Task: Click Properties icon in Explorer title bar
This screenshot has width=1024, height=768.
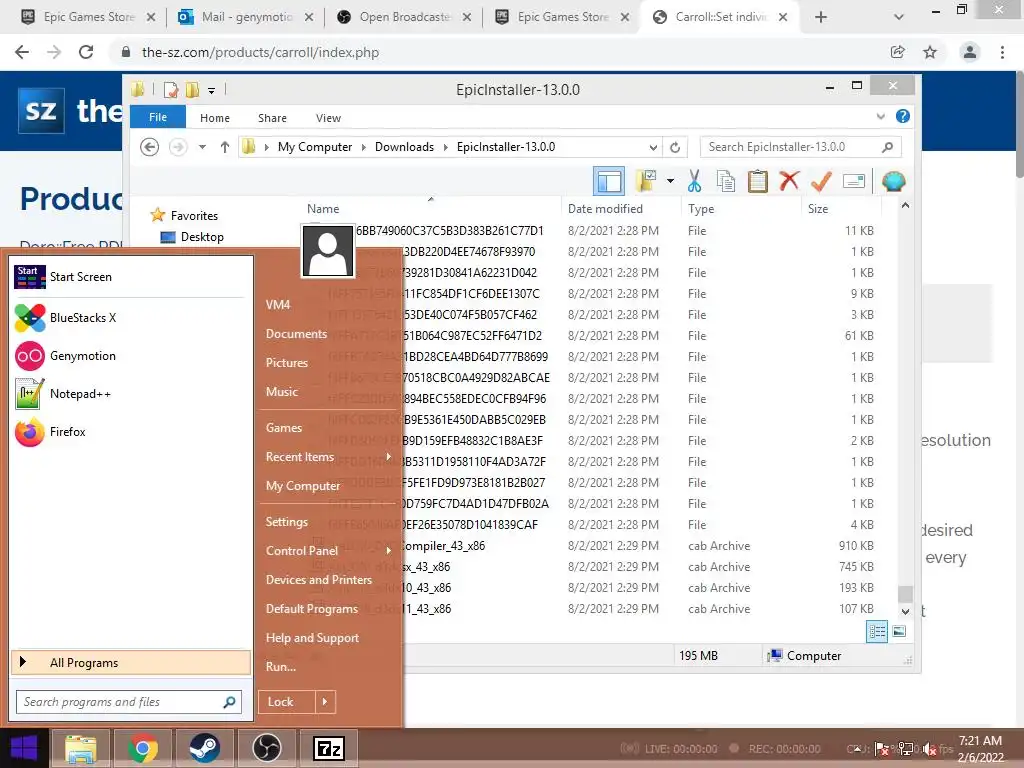Action: coord(171,90)
